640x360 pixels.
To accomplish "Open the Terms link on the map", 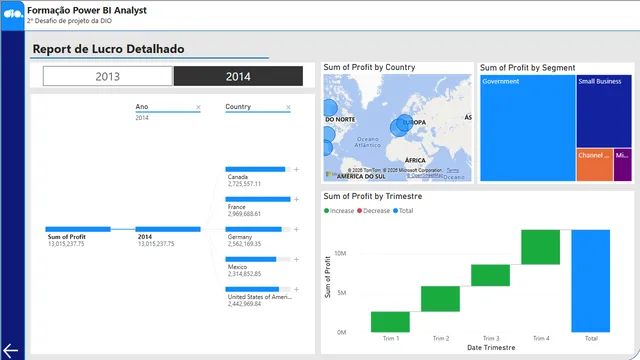I will 453,170.
